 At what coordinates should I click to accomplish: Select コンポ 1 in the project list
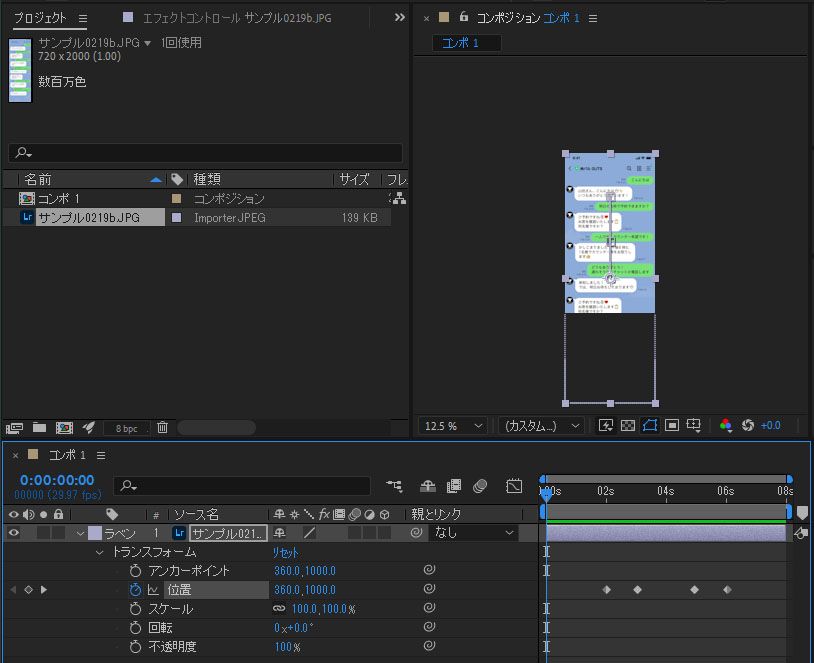point(59,199)
